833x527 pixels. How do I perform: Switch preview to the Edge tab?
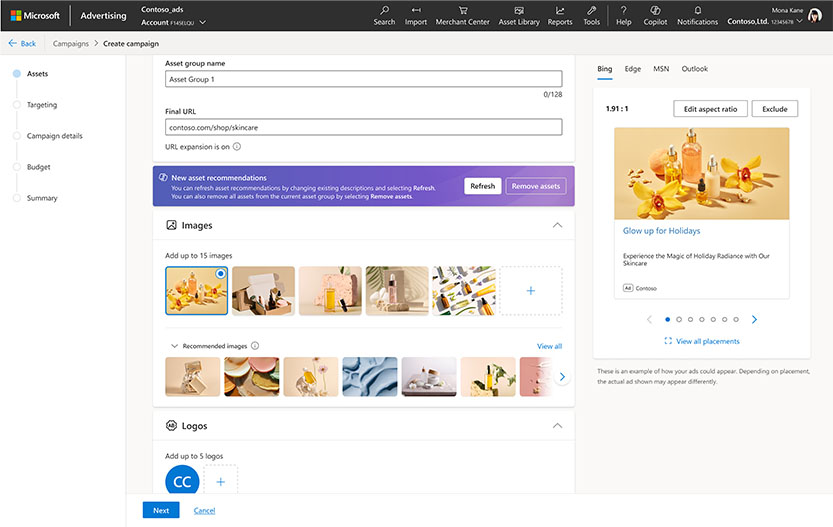[632, 69]
